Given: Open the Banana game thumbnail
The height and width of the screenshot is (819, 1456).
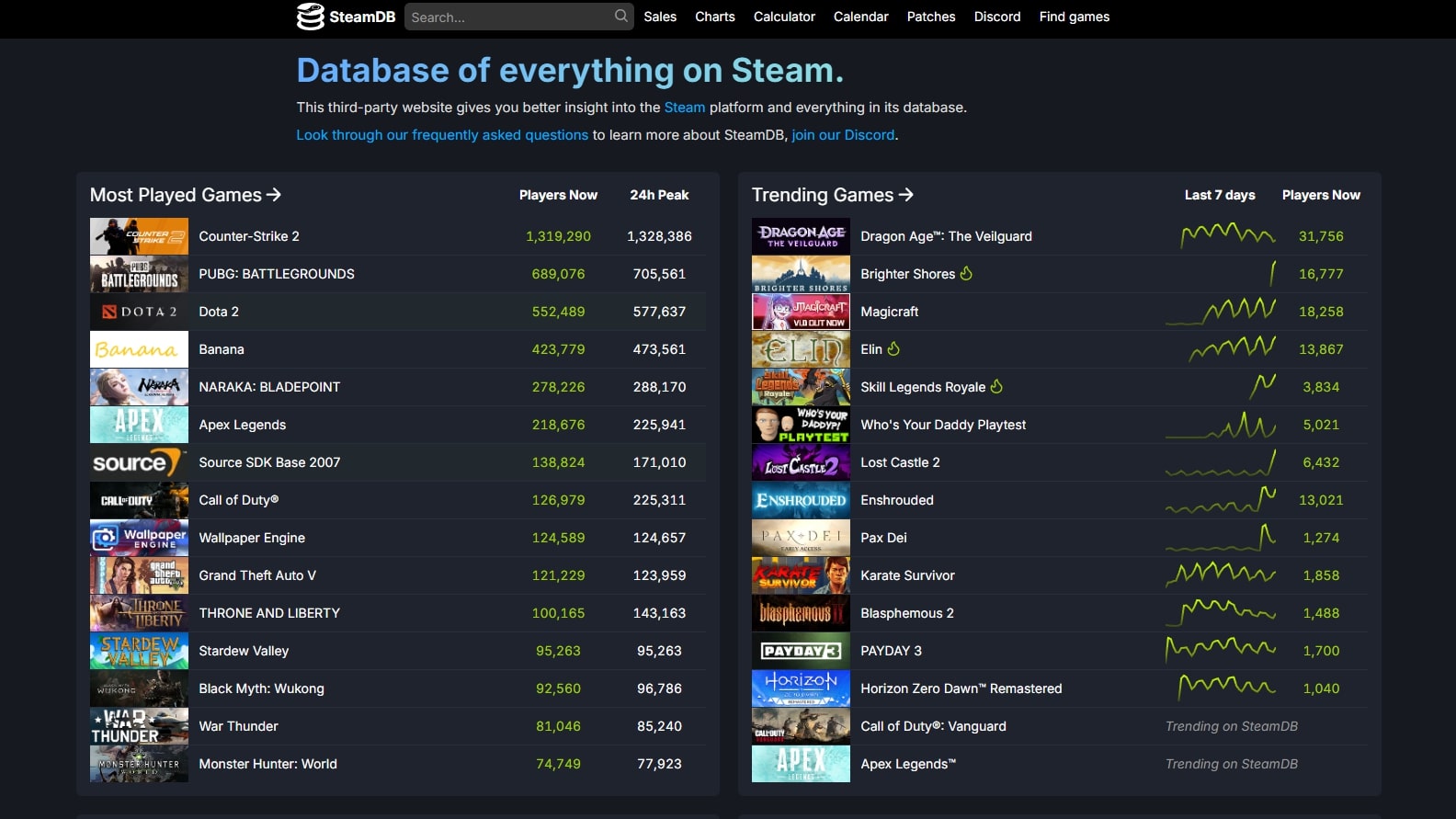Looking at the screenshot, I should click(x=139, y=349).
